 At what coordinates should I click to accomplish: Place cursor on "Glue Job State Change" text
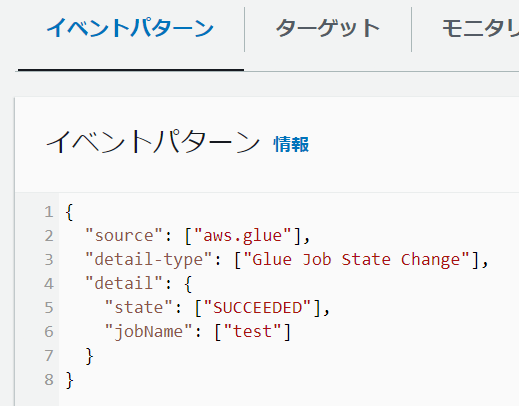point(356,260)
